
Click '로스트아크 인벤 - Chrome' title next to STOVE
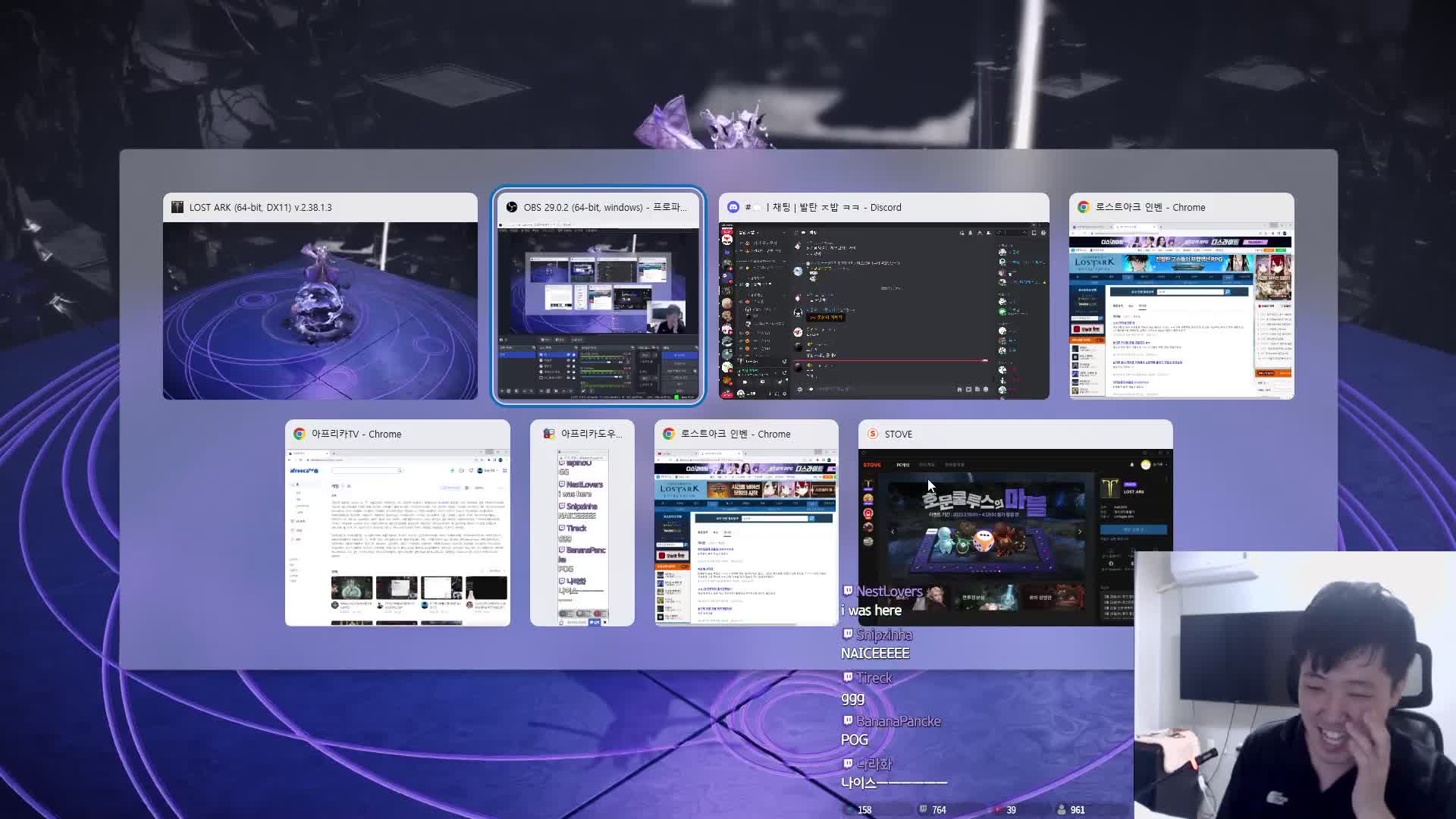(736, 434)
